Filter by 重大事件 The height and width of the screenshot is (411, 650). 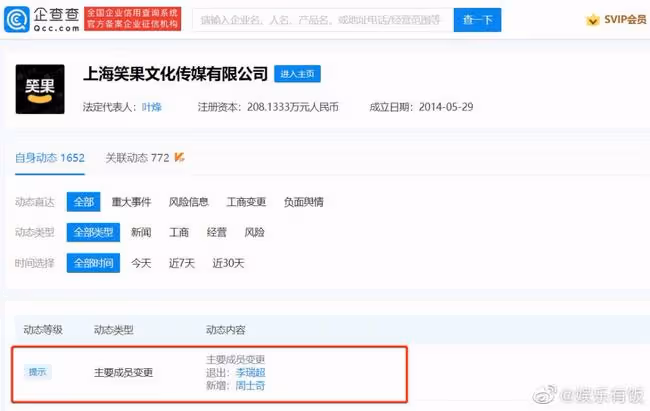tap(131, 202)
